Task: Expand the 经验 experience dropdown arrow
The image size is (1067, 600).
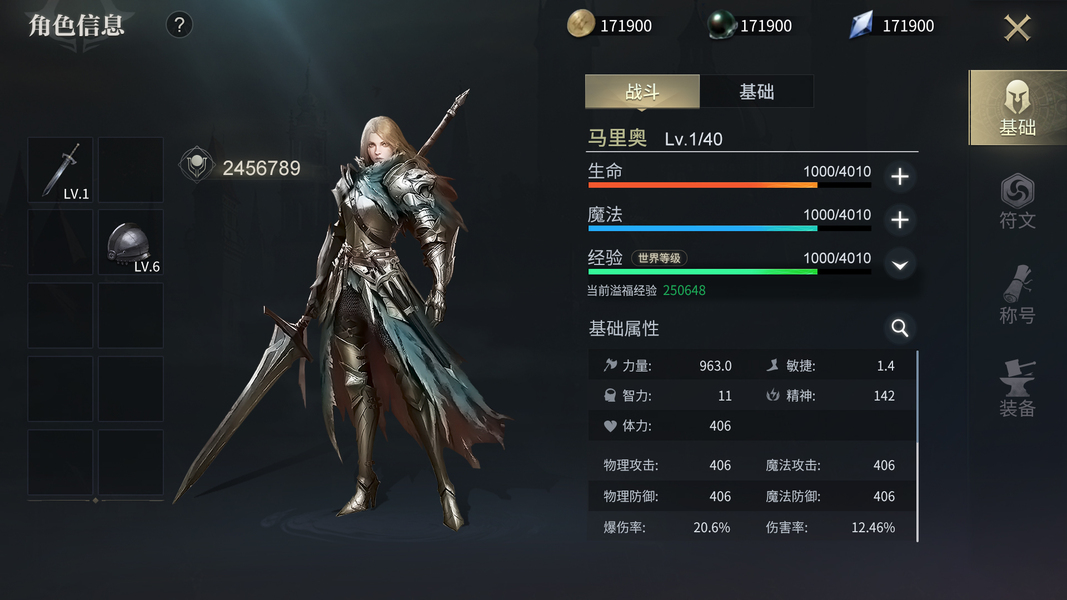Action: tap(900, 265)
